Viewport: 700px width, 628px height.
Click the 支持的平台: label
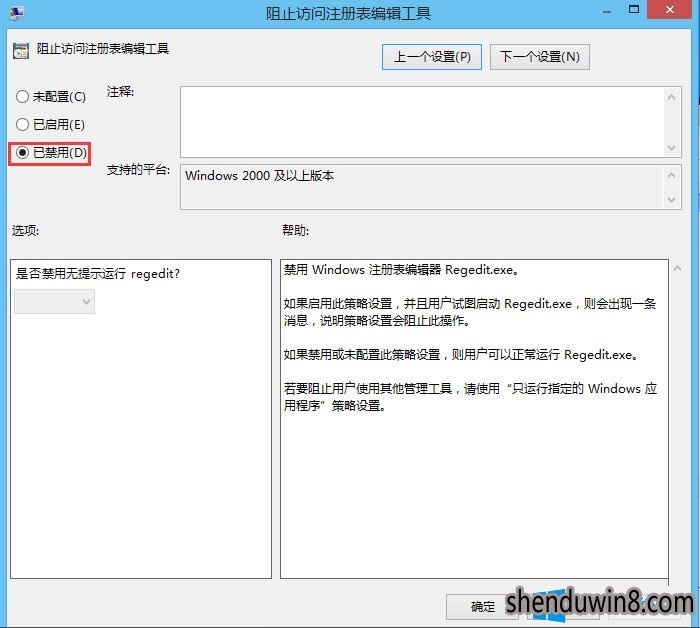click(138, 170)
